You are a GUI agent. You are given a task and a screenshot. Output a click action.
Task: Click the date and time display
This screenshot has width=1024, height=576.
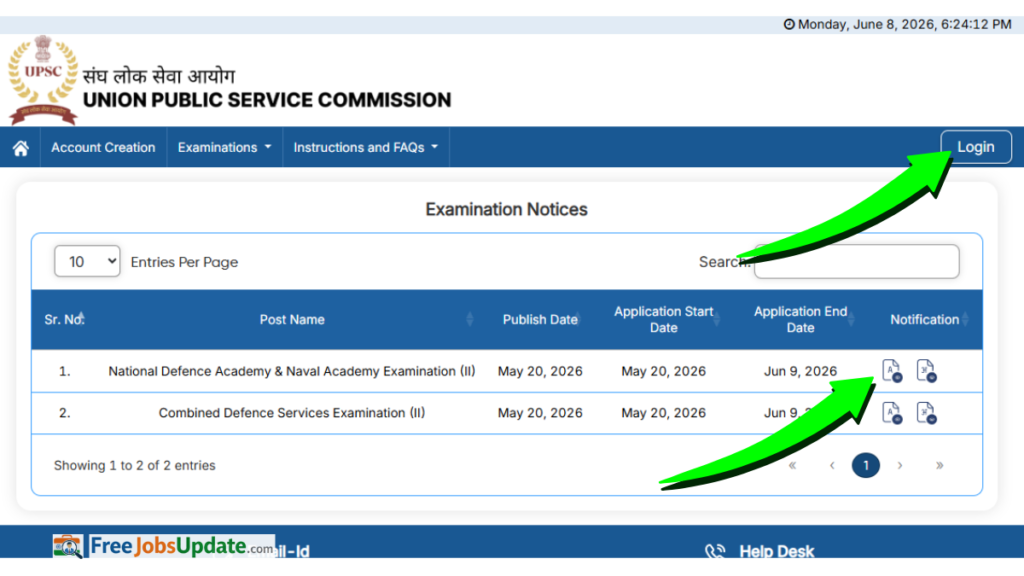click(x=897, y=24)
